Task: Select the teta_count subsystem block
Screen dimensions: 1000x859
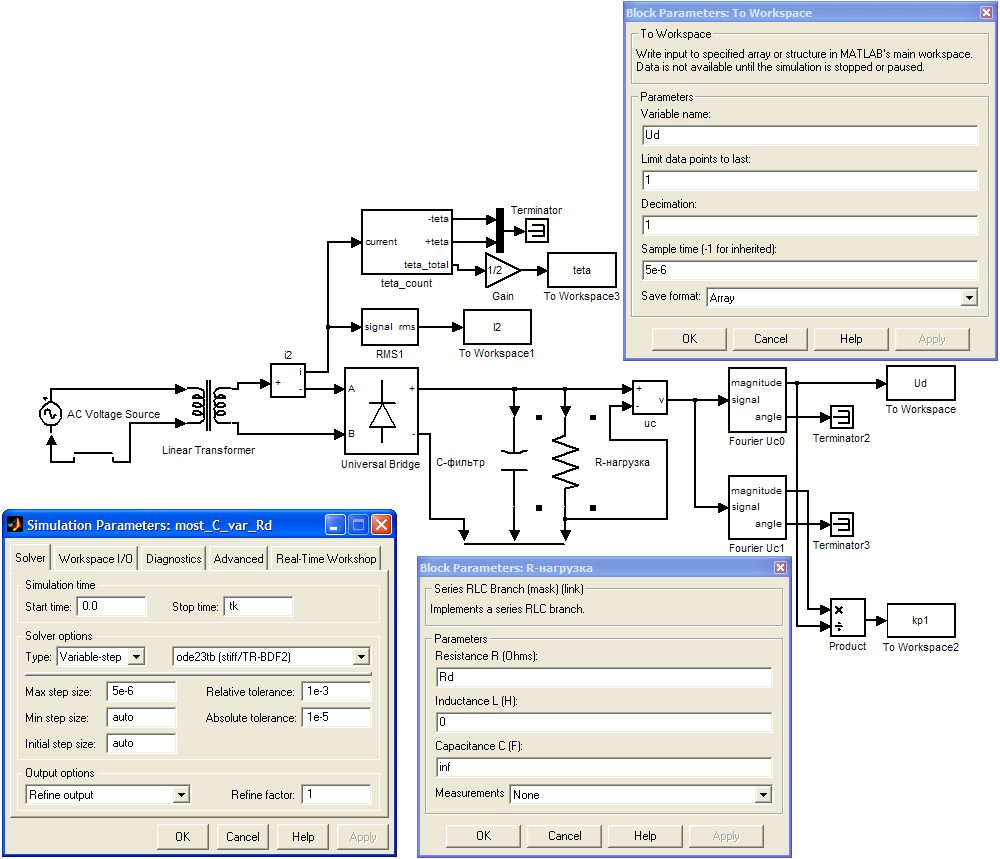Action: coord(407,242)
